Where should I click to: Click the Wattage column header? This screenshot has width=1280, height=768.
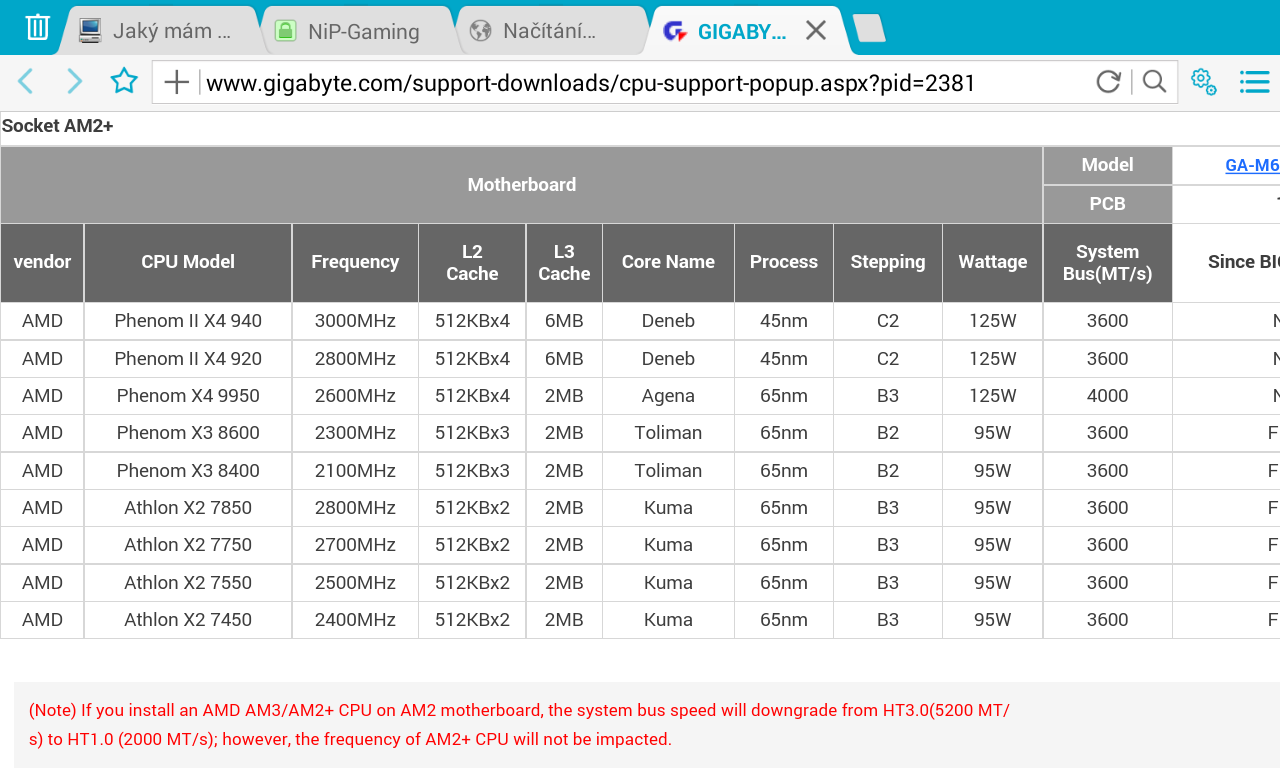993,262
